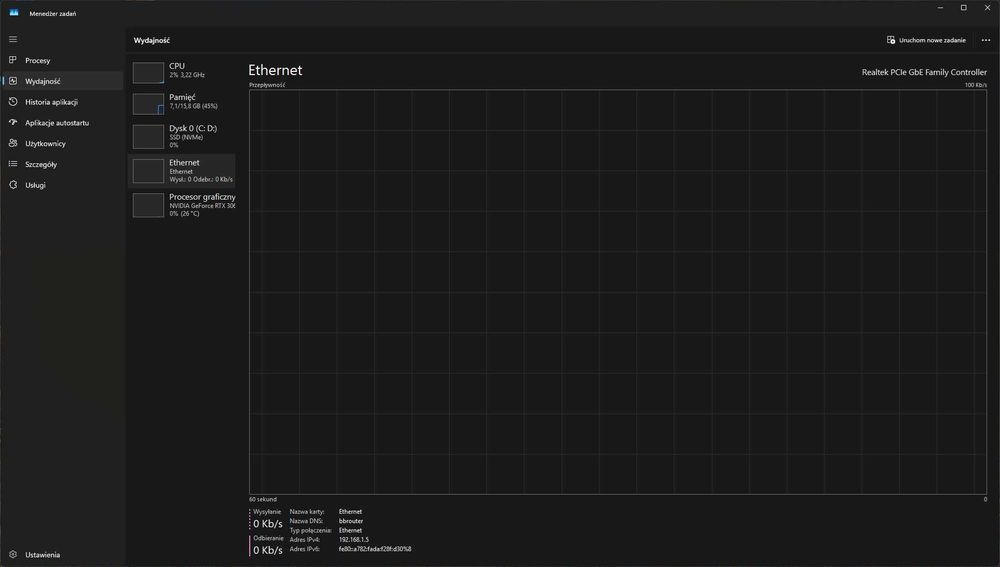This screenshot has height=567, width=1000.
Task: Close the Menedżer zadań window
Action: (987, 8)
